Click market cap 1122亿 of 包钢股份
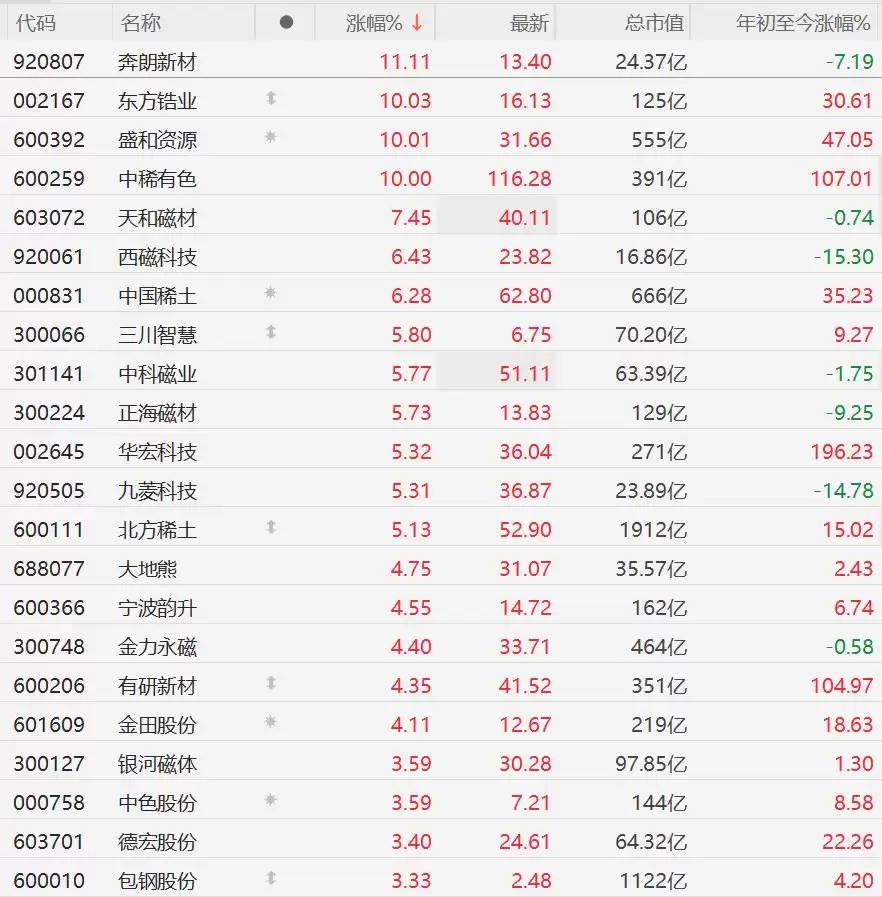882x897 pixels. [x=653, y=880]
